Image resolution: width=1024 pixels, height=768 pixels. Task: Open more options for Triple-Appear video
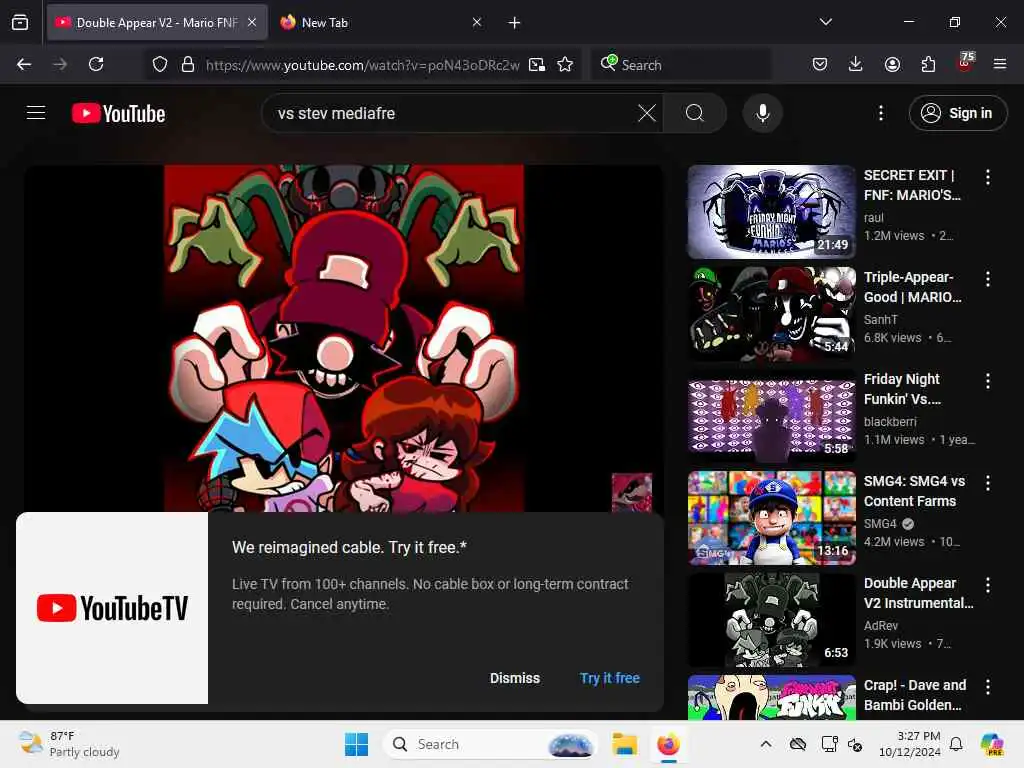coord(987,279)
